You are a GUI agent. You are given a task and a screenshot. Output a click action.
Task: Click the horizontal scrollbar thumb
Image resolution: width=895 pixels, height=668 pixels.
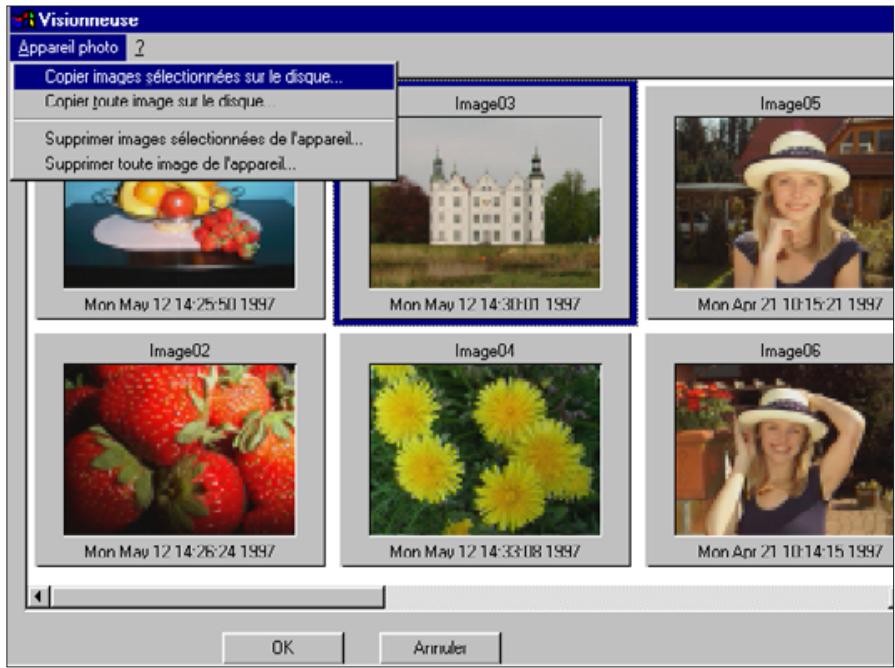[217, 597]
